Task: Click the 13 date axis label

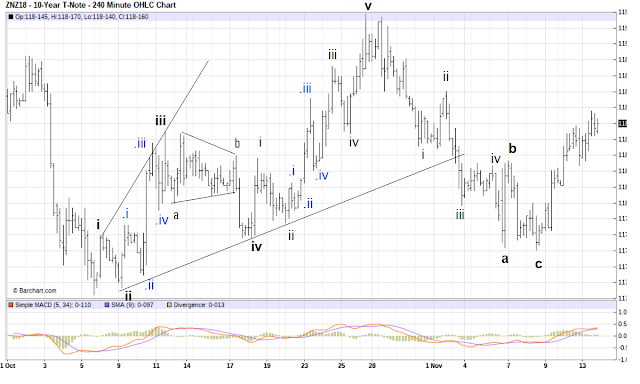Action: [582, 366]
